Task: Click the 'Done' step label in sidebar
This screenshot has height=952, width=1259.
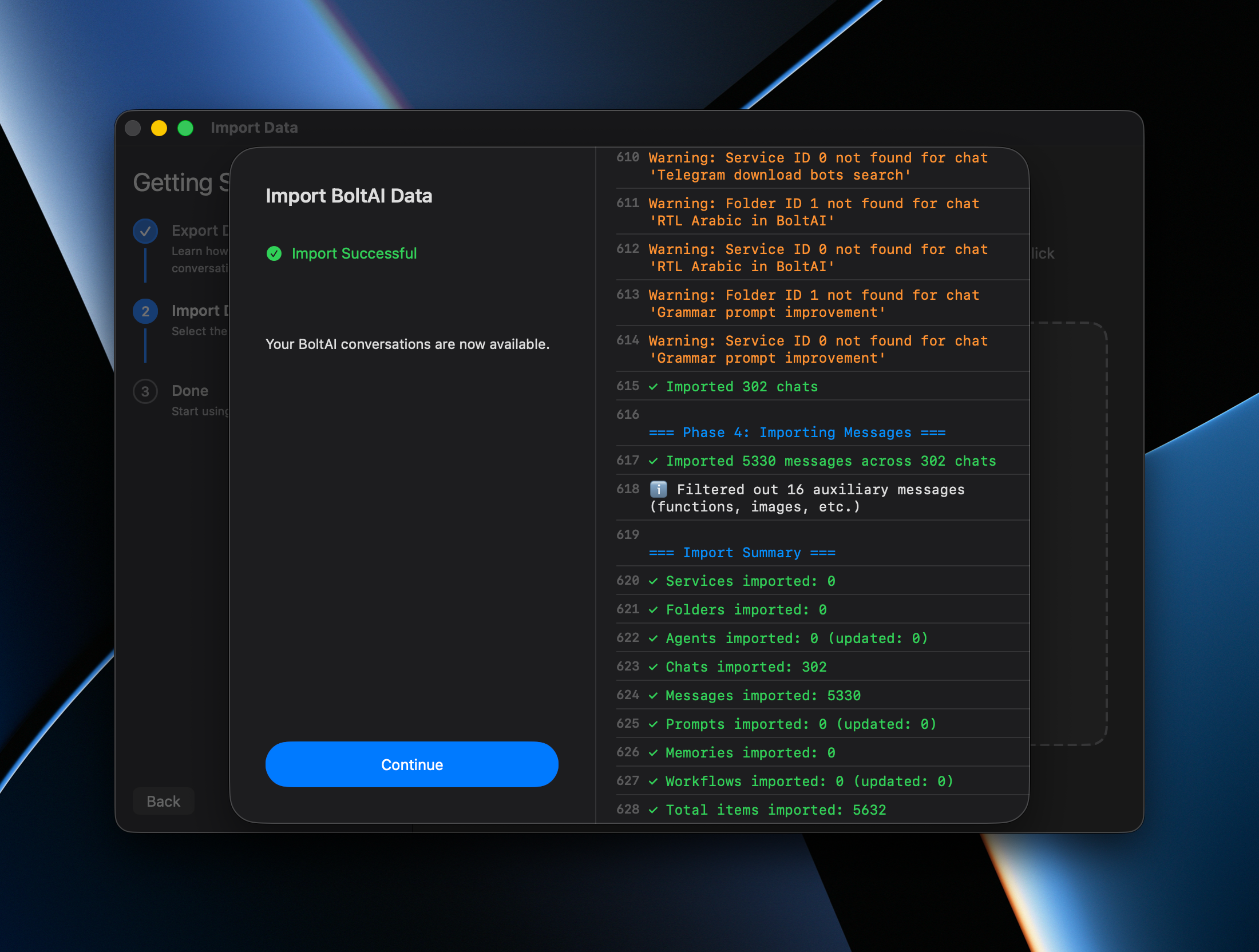Action: click(190, 391)
